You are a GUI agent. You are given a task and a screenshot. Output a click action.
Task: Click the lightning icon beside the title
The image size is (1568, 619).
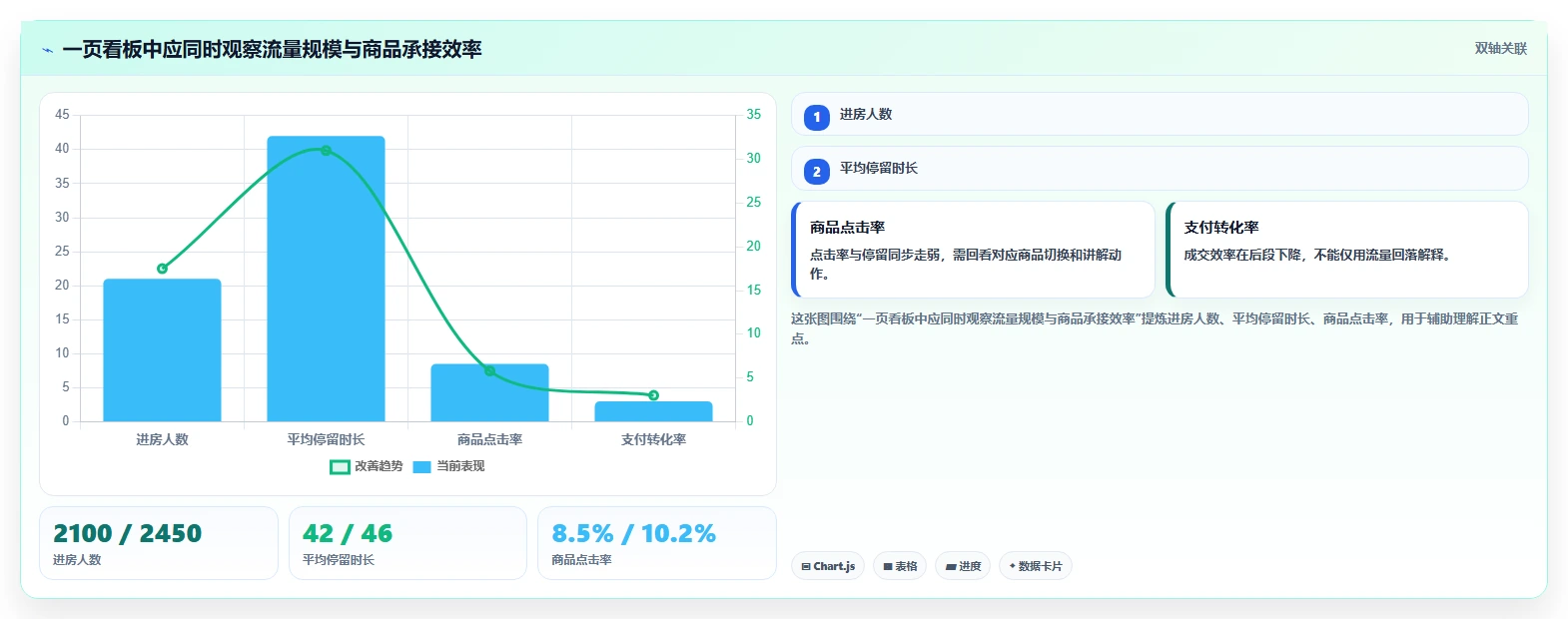pos(47,50)
